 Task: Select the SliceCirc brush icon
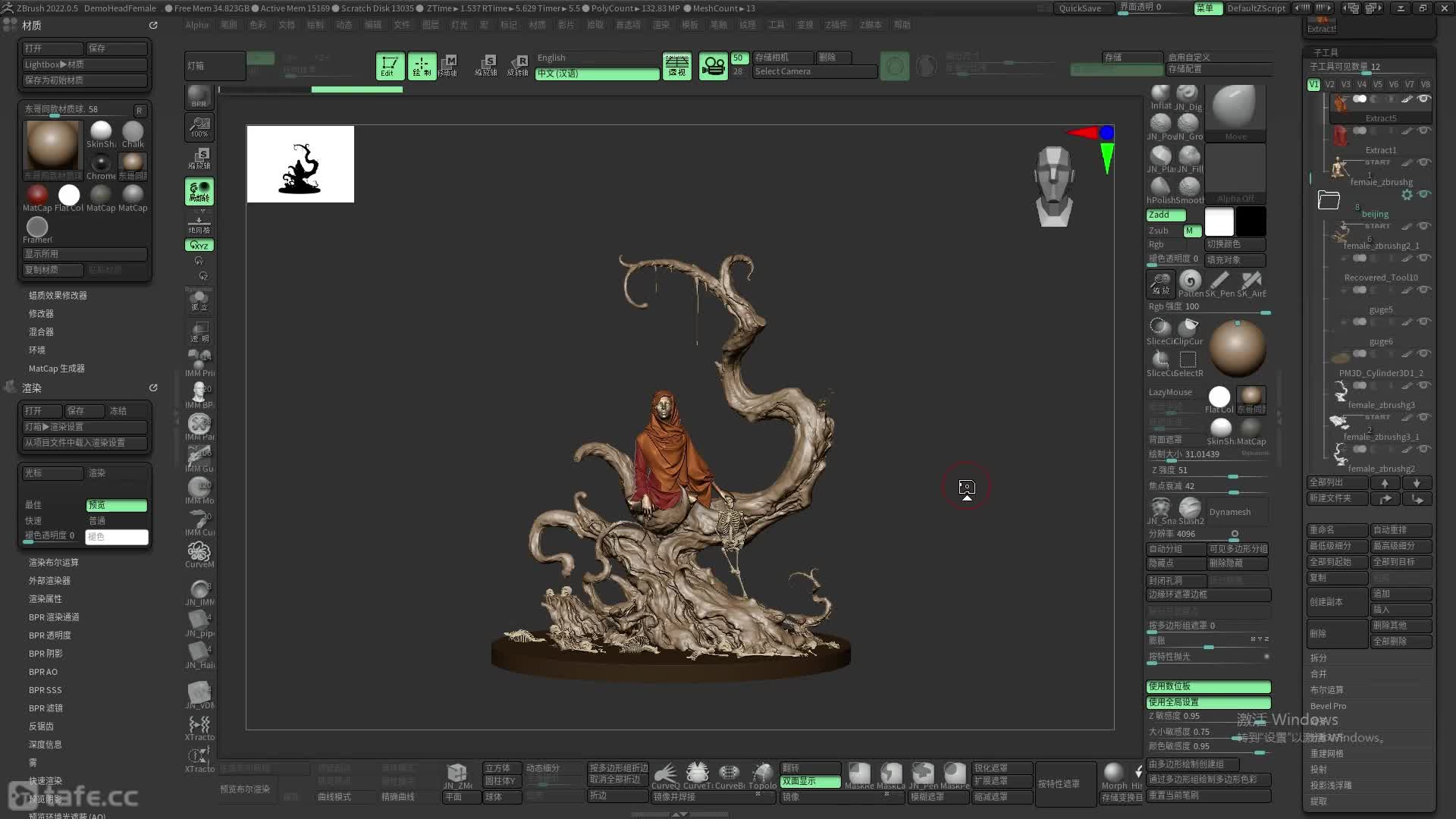pos(1160,331)
